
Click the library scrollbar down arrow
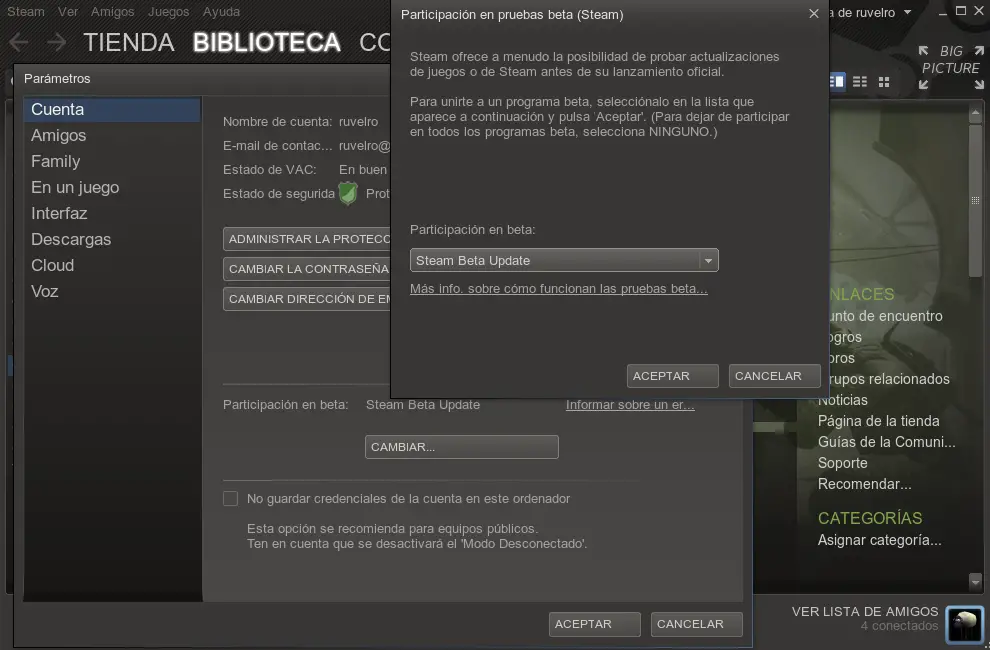(x=975, y=582)
